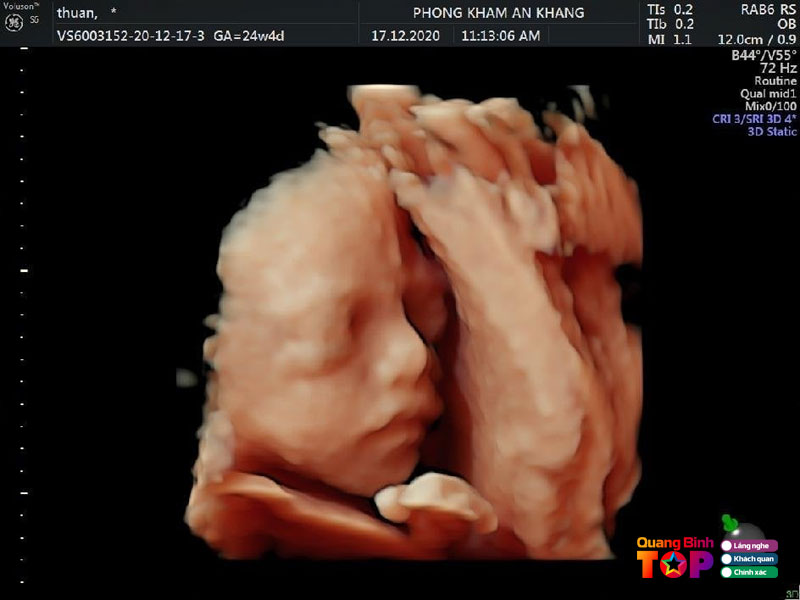The image size is (800, 600).
Task: Select the white circle beside Lắng nghe
Action: [x=727, y=545]
